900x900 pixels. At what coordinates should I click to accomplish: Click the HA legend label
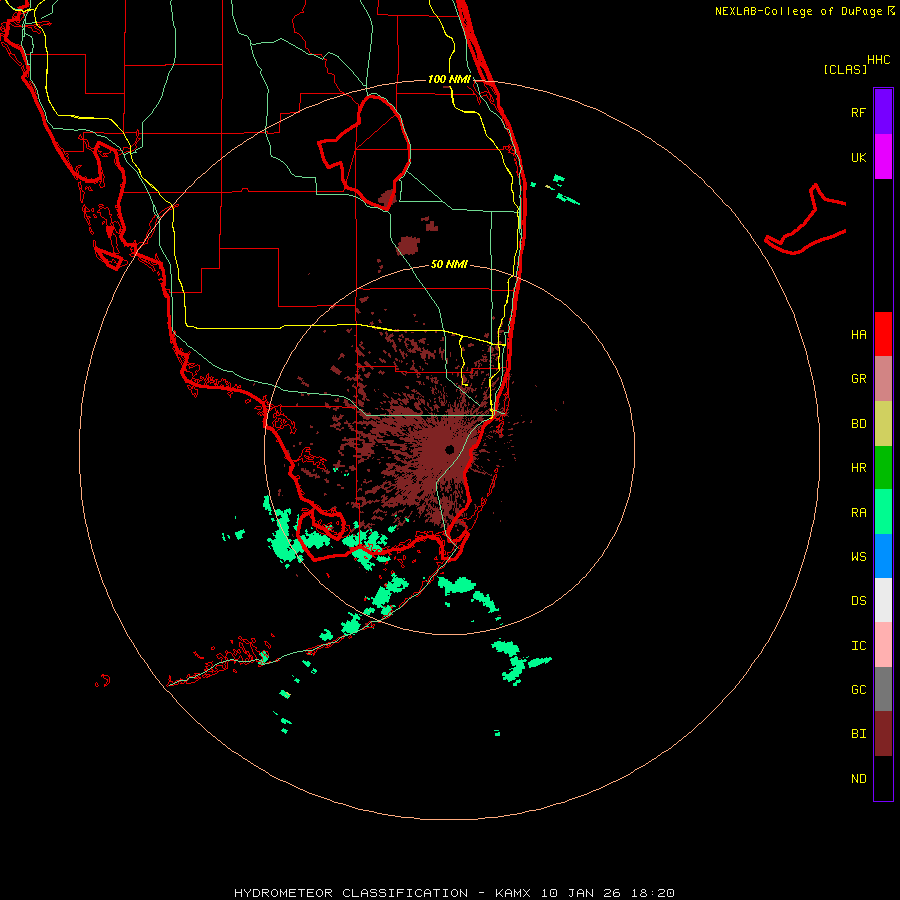pos(858,335)
